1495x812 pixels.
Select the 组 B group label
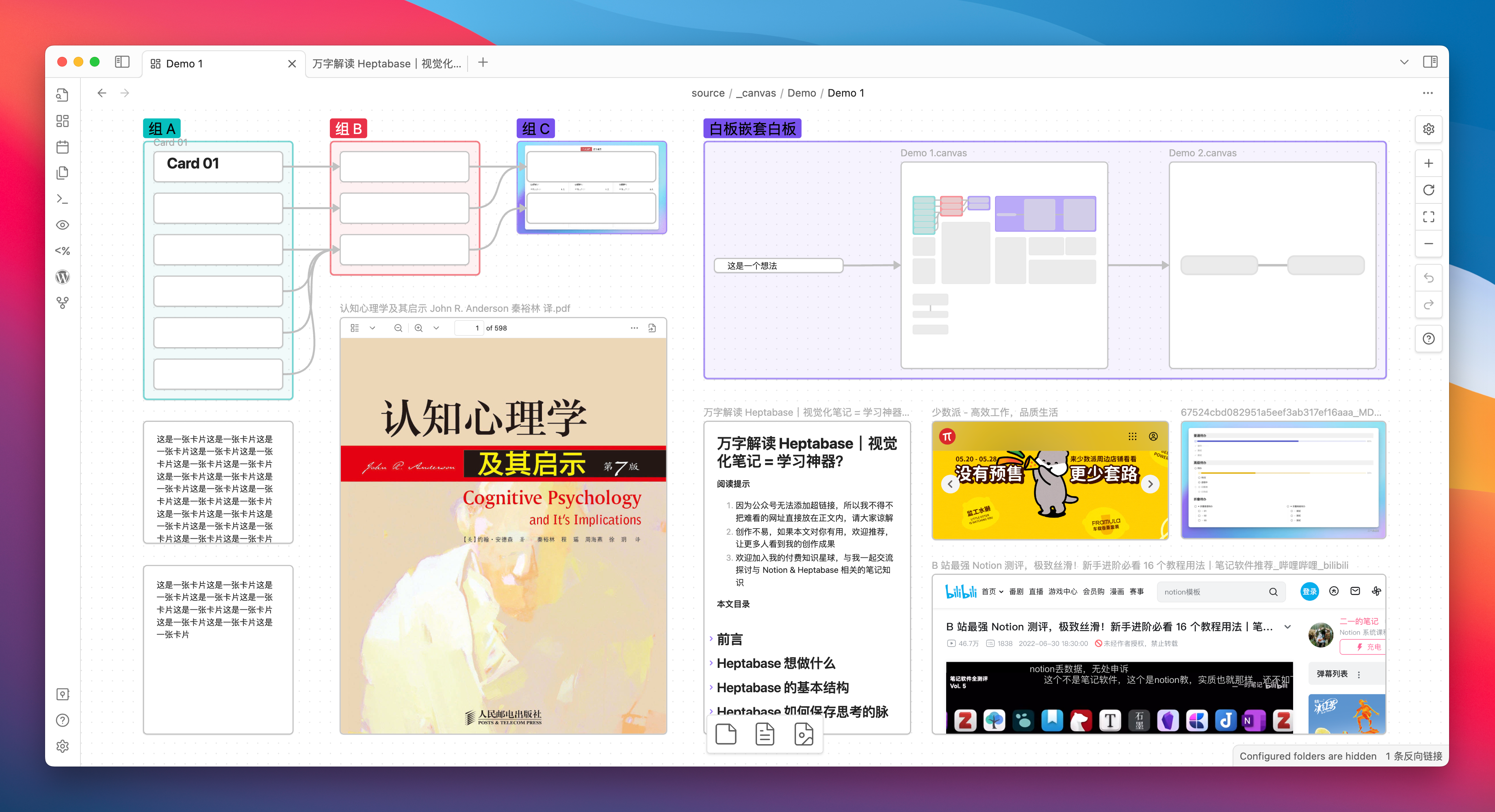pyautogui.click(x=349, y=128)
